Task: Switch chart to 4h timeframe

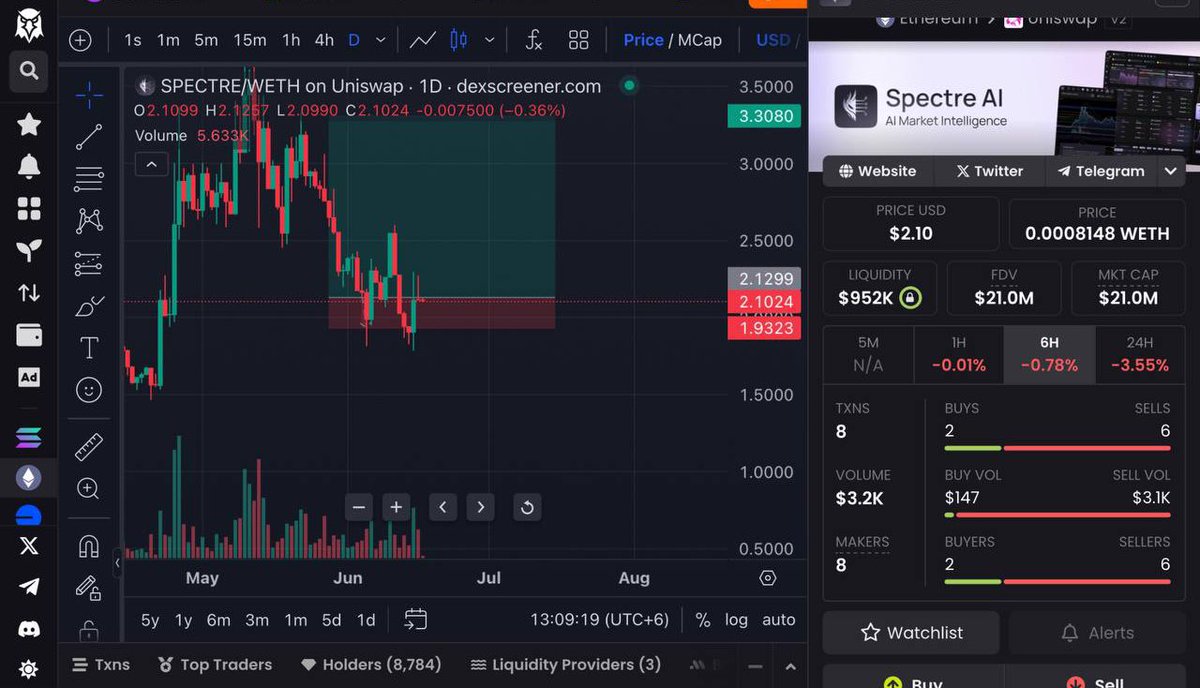Action: click(x=324, y=40)
